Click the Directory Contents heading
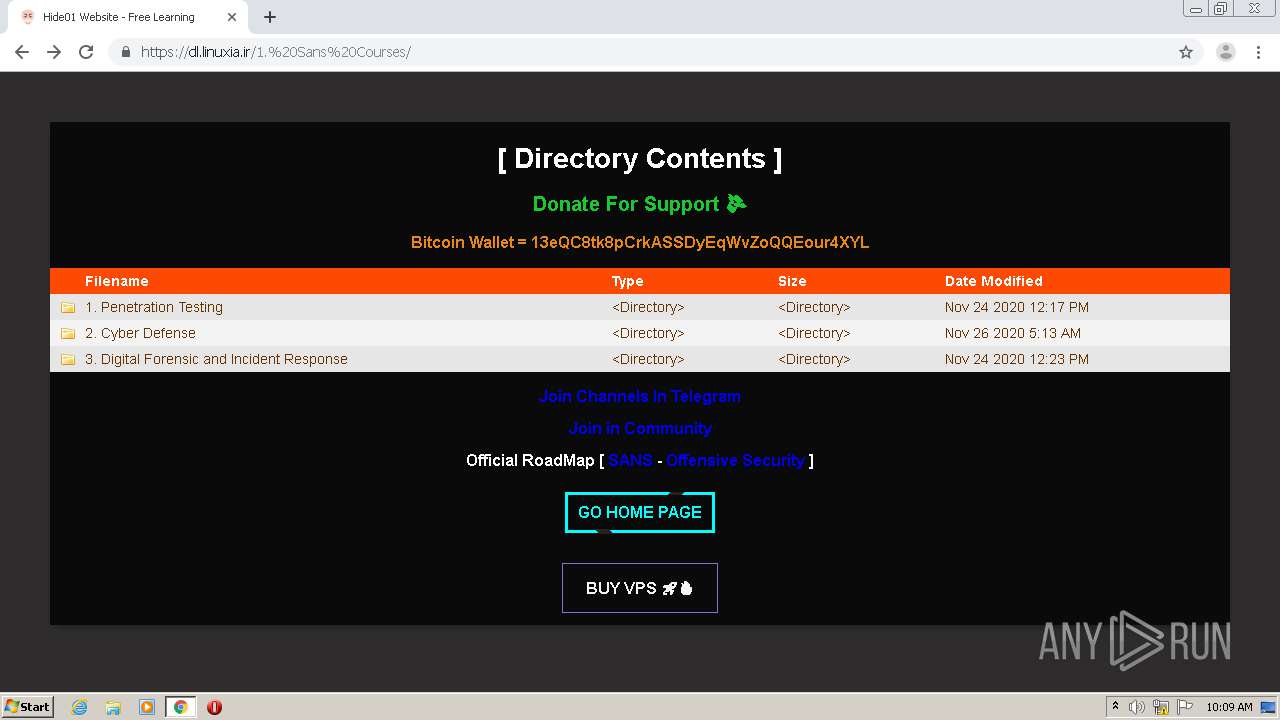Viewport: 1280px width, 720px height. [x=640, y=158]
